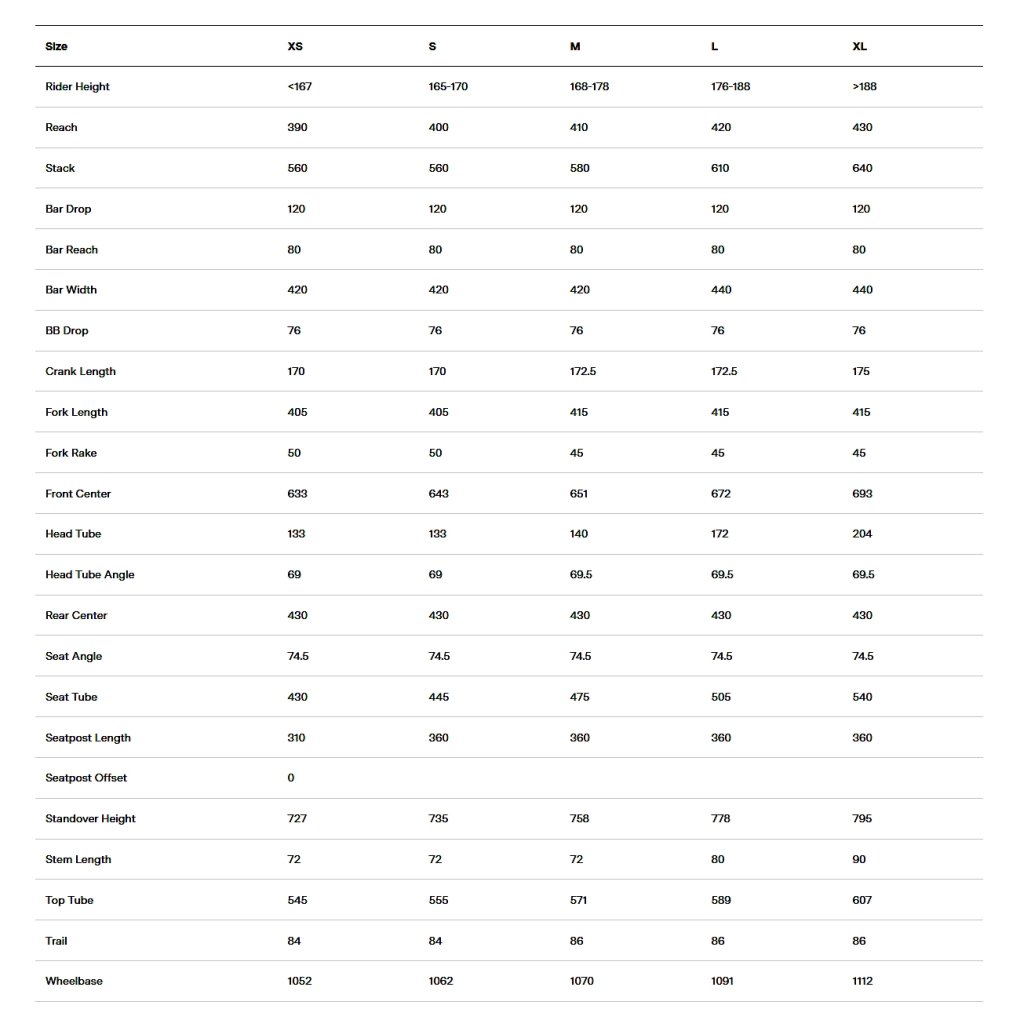Click the XS seatpost length value 310

pos(296,738)
